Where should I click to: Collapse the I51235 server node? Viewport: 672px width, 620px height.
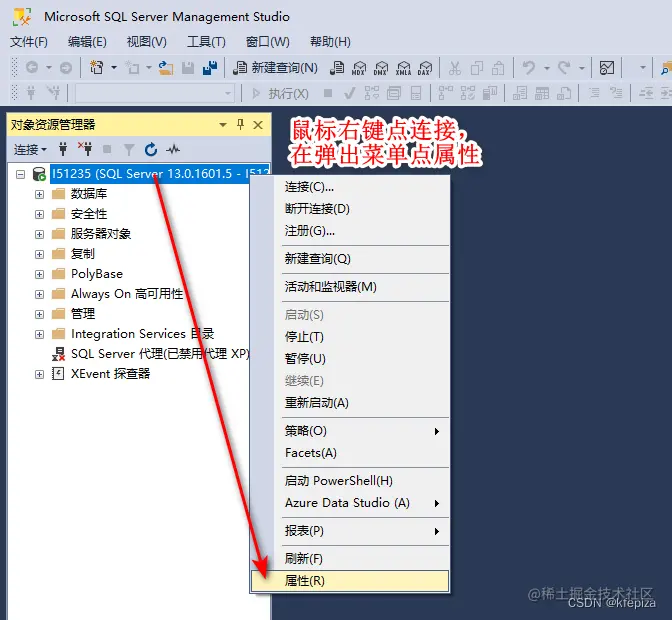click(x=20, y=174)
